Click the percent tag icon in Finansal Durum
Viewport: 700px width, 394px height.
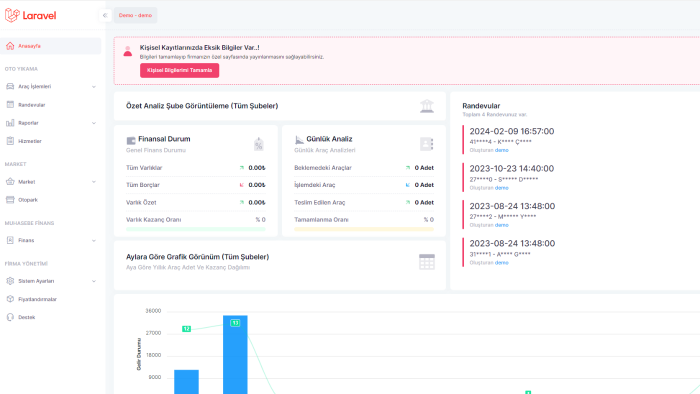pyautogui.click(x=258, y=144)
